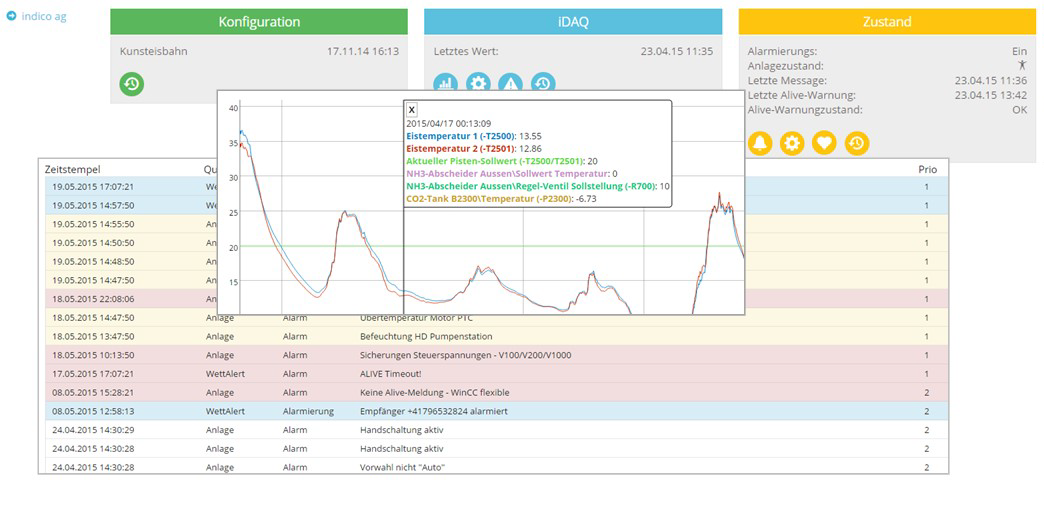Screen dimensions: 1044x507
Task: Click the yellow Zustand heart icon
Action: [x=824, y=143]
